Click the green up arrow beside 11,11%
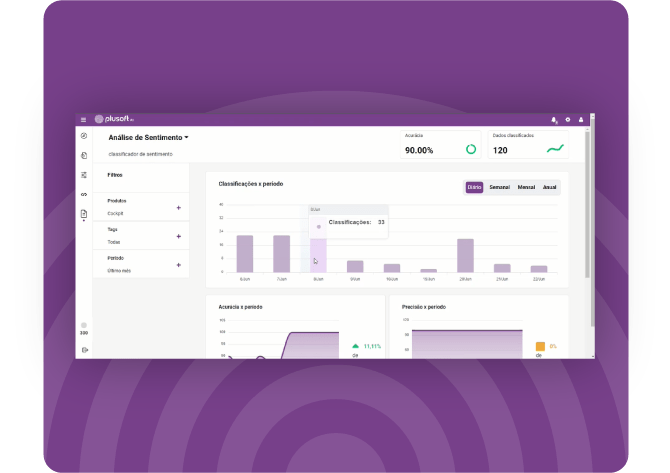The height and width of the screenshot is (473, 670). (x=356, y=346)
